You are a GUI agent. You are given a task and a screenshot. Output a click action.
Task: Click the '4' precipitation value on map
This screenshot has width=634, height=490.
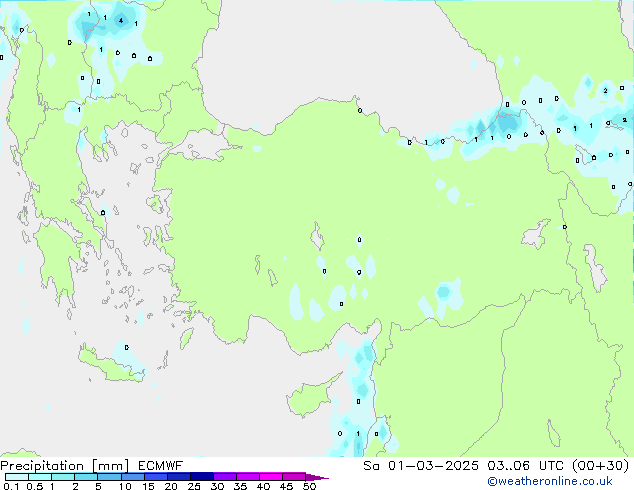[121, 20]
